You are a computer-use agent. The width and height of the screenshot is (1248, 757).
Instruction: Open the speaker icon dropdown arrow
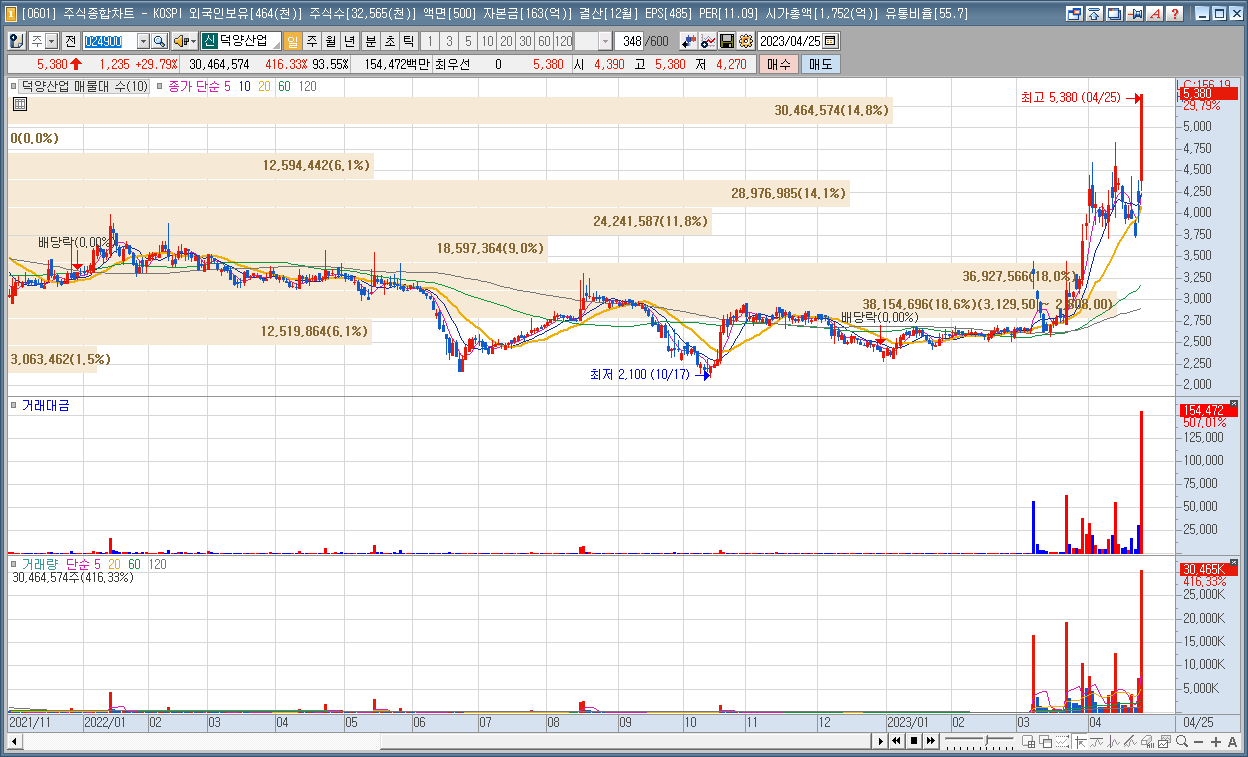192,41
